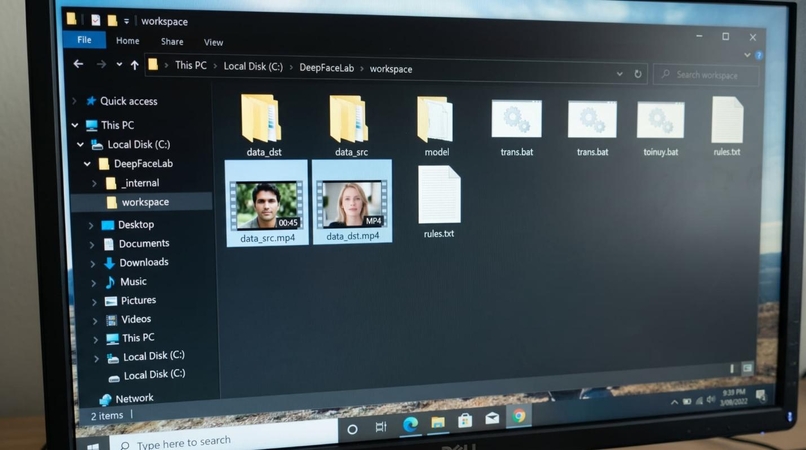
Task: Select the toinuy.bat file
Action: point(661,129)
